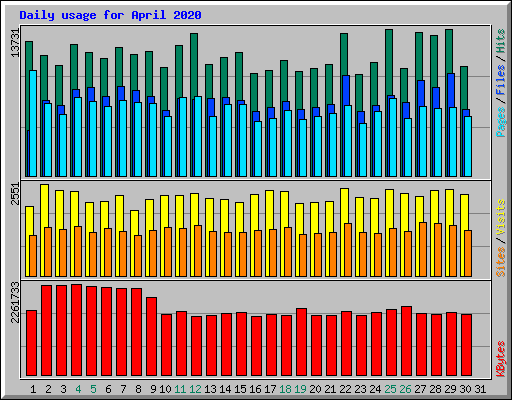This screenshot has width=512, height=400.
Task: Select day label 31 on the axis
Action: (480, 389)
